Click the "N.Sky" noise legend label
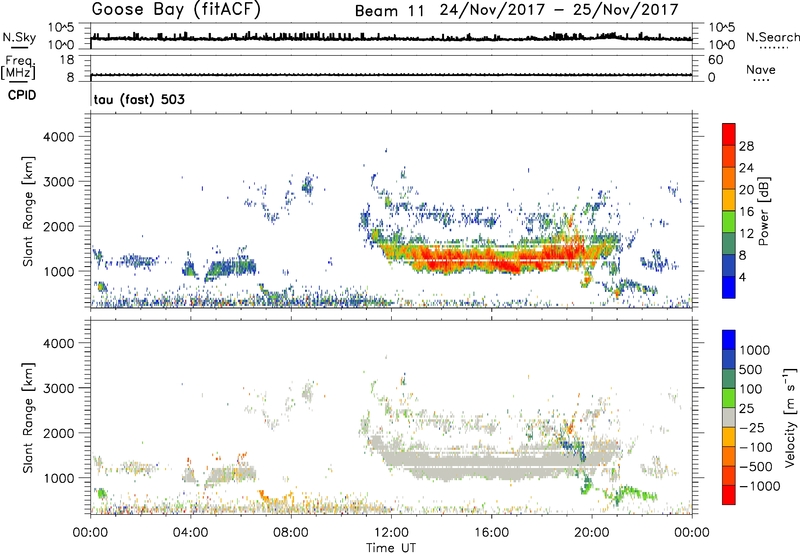Viewport: 800px width, 554px height. pyautogui.click(x=19, y=37)
